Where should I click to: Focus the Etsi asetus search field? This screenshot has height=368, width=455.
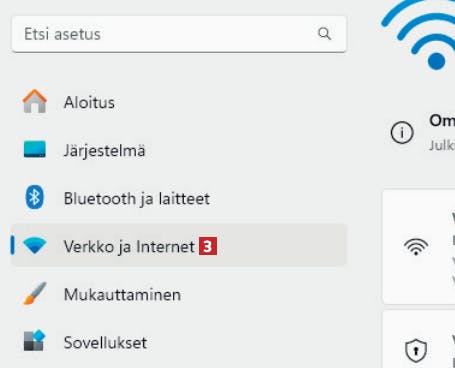pos(179,34)
